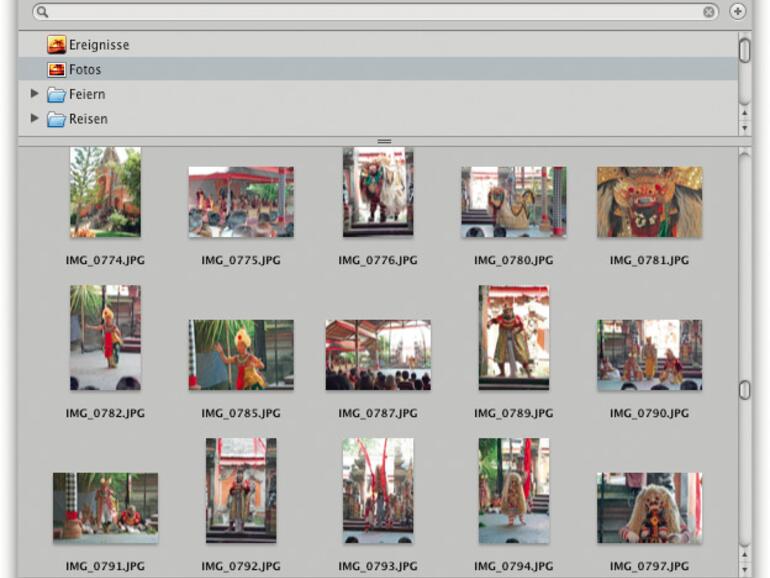Viewport: 770px width, 578px height.
Task: Select thumbnail IMG_0774.JPG
Action: click(105, 192)
